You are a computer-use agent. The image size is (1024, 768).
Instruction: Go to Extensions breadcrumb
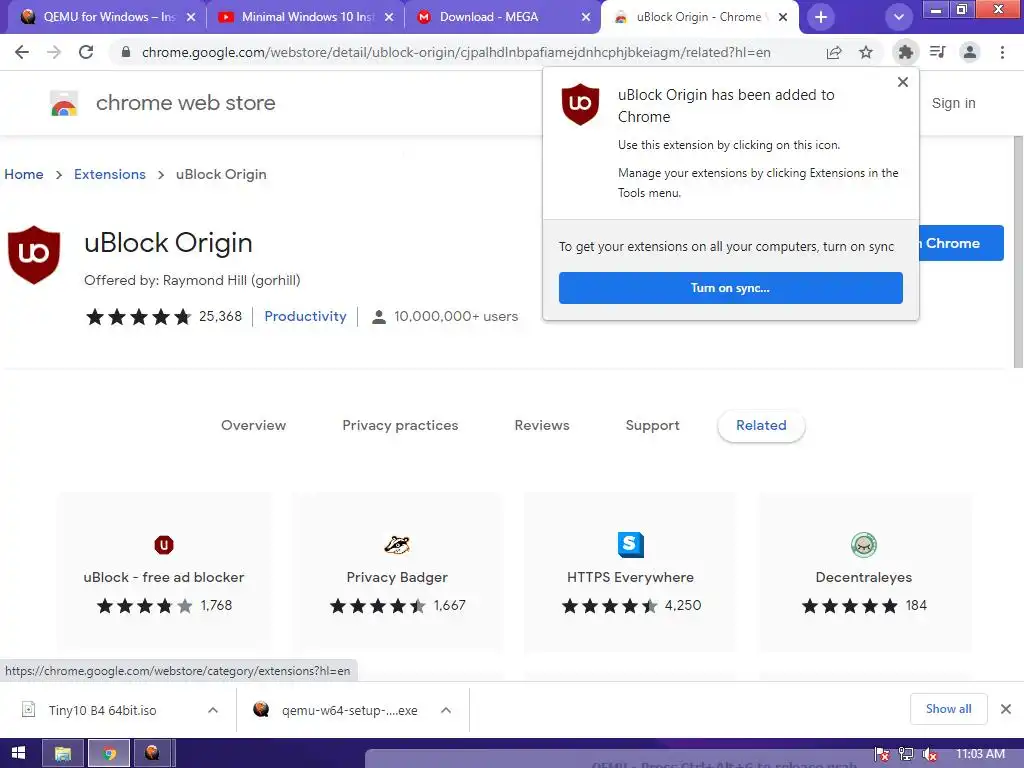coord(110,174)
